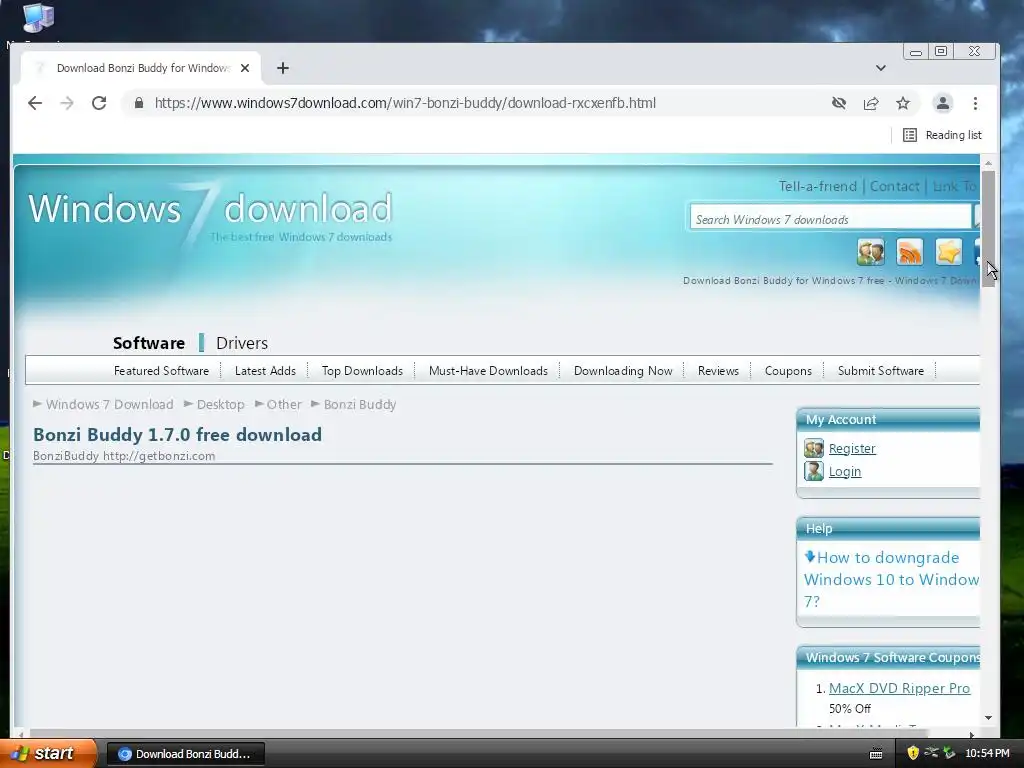
Task: Go back to the previous page
Action: point(35,103)
